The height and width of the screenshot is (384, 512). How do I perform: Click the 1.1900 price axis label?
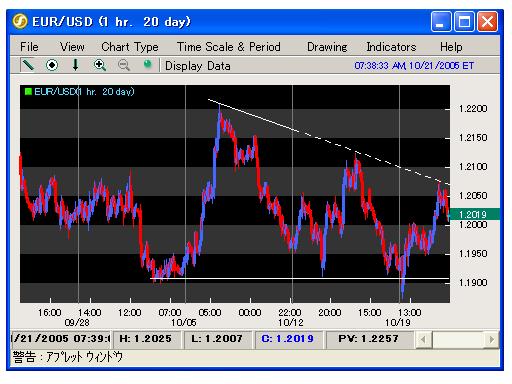tap(473, 283)
